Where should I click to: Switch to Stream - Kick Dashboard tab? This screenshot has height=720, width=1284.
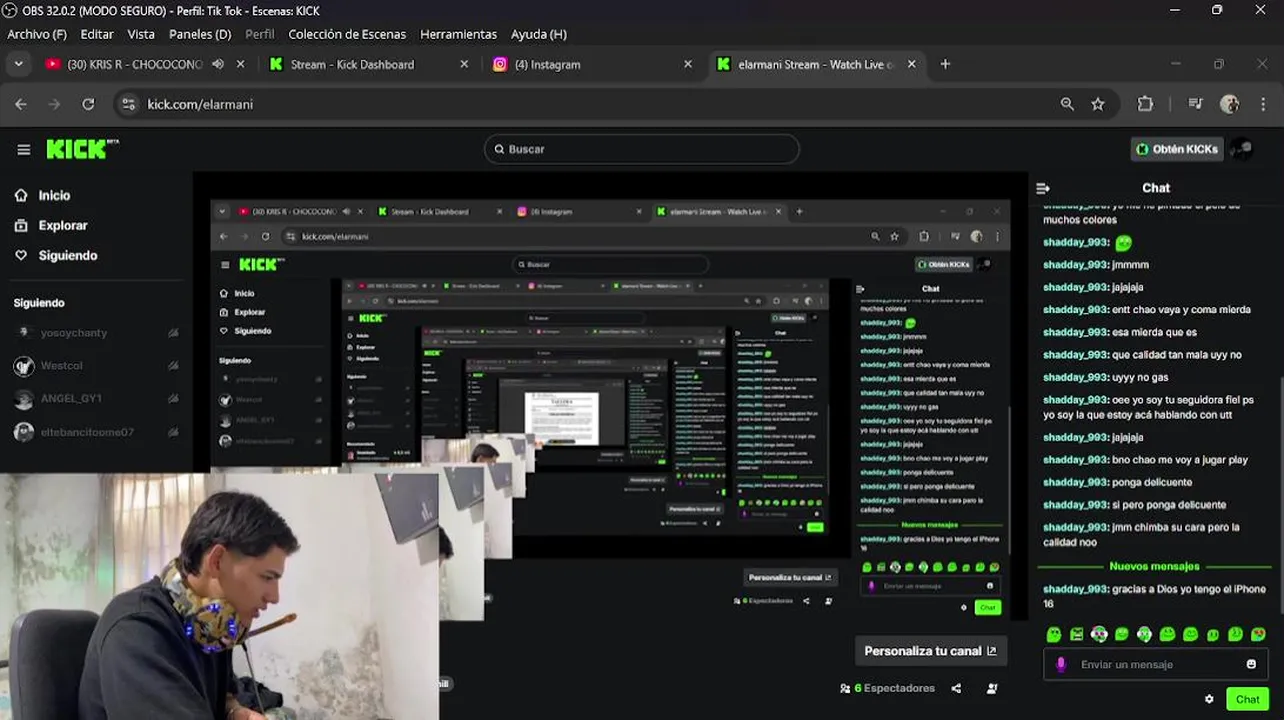[x=352, y=64]
